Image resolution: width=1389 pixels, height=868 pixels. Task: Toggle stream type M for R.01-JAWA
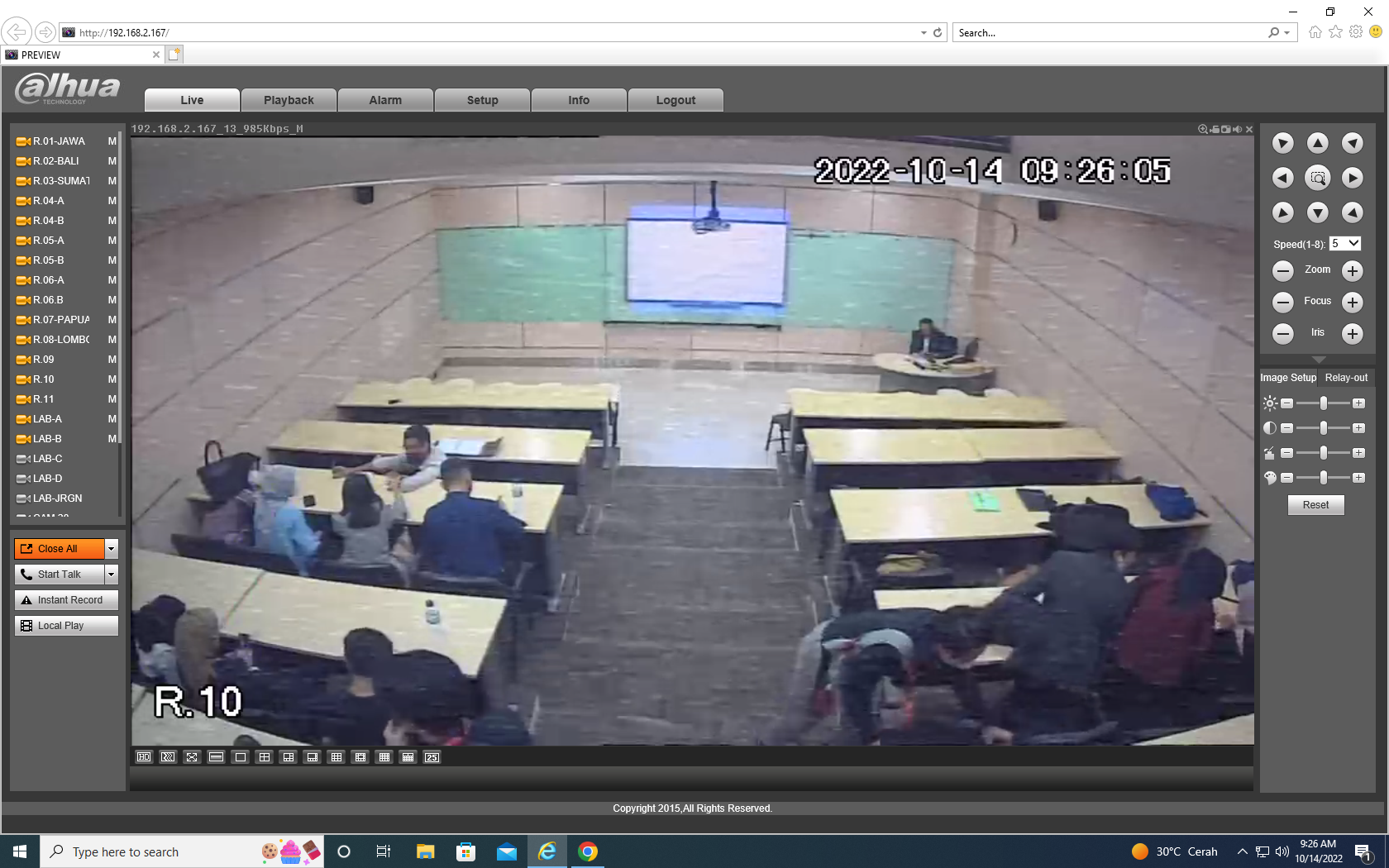point(112,141)
